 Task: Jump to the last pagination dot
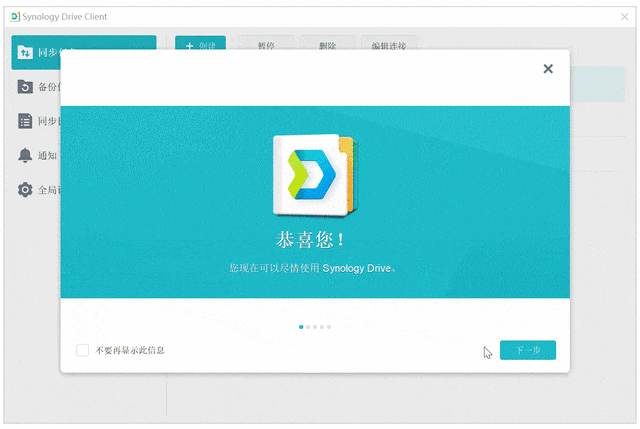tap(329, 327)
